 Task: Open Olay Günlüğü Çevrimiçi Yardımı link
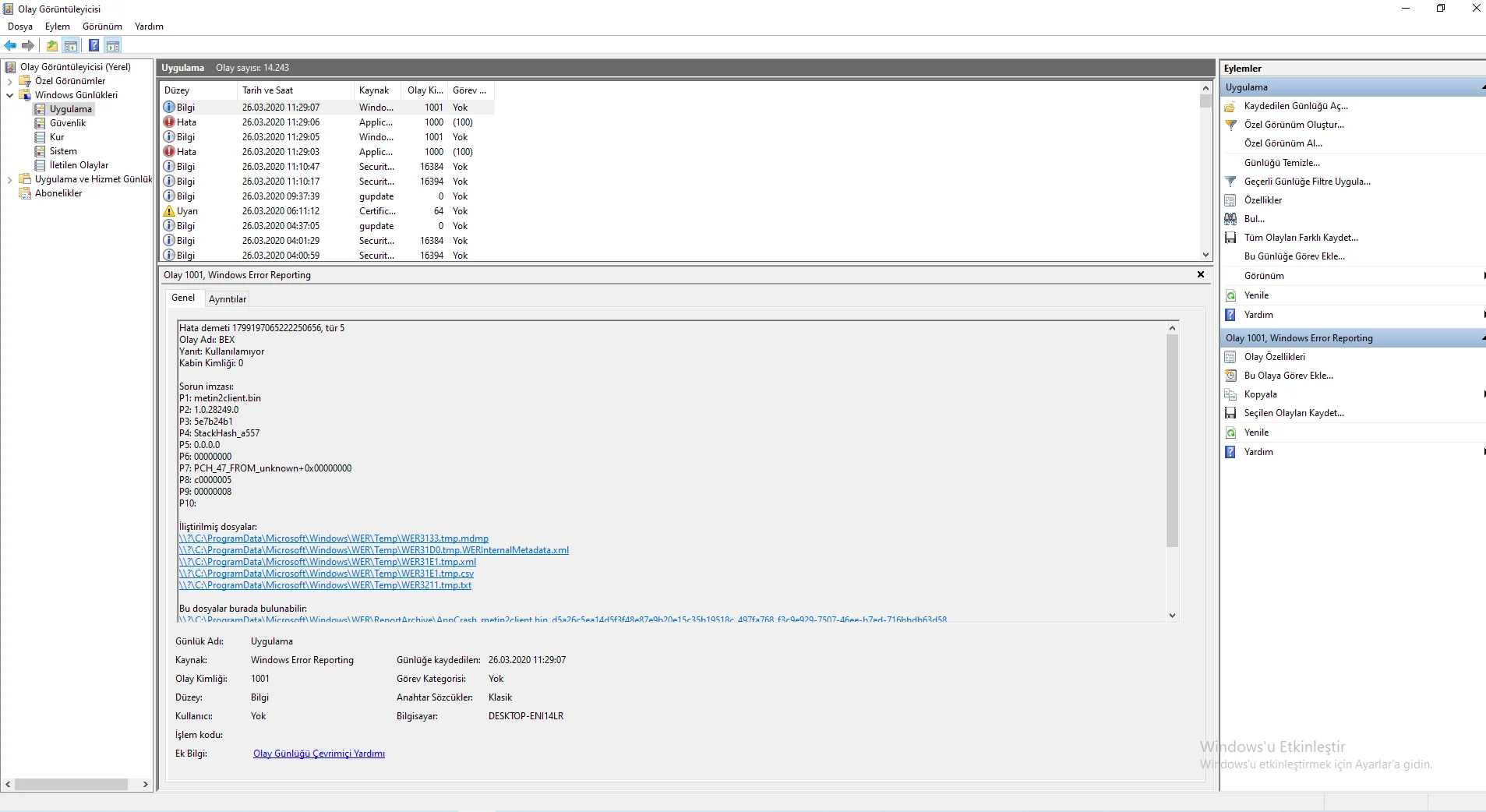[319, 754]
